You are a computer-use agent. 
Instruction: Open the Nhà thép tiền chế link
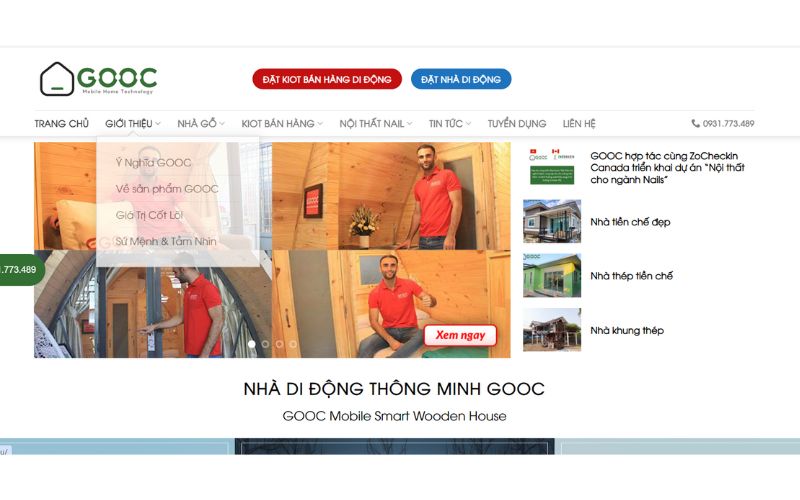[631, 276]
